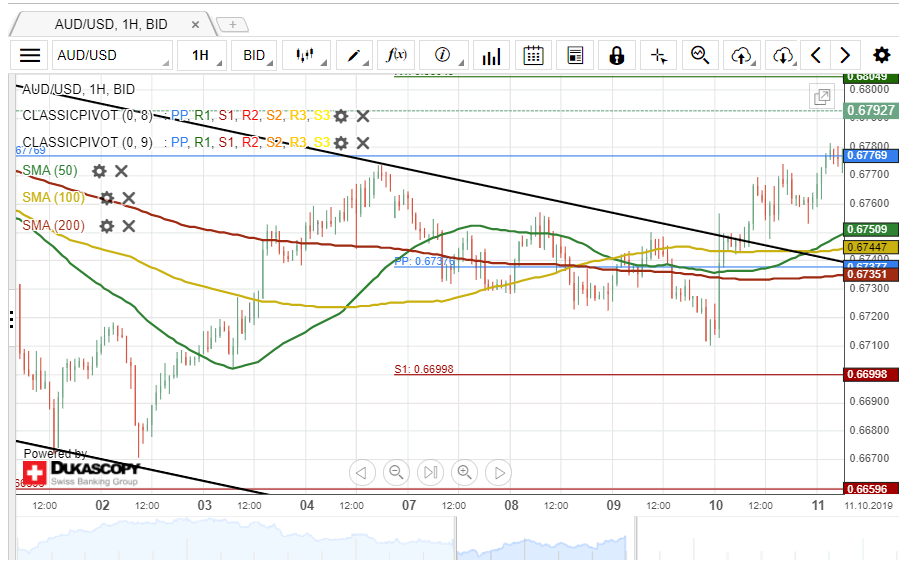The width and height of the screenshot is (916, 564).
Task: Click the bottom timeline overview navigator
Action: 430,539
